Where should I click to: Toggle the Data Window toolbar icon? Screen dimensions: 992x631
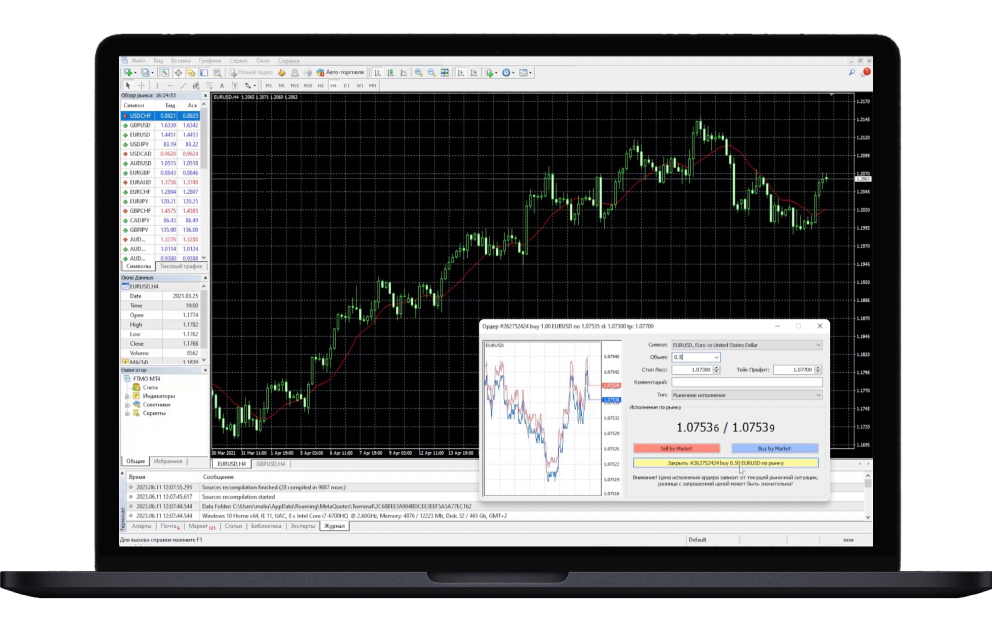coord(178,73)
